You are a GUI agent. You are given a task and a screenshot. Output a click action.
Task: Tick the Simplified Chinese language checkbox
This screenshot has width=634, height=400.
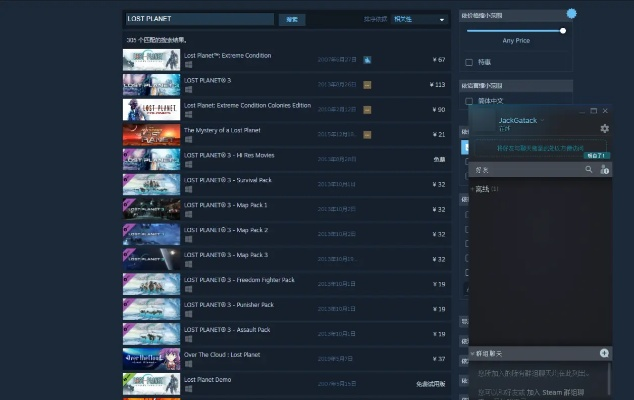click(x=469, y=101)
